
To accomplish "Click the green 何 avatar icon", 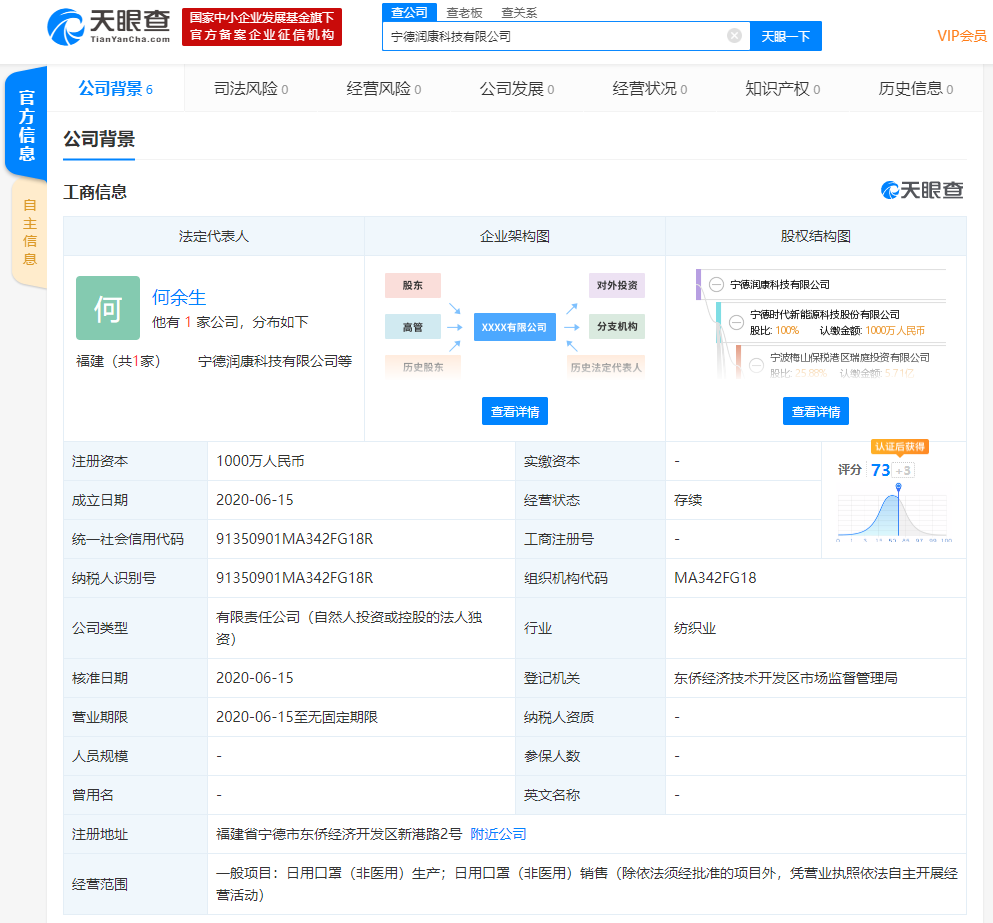I will pos(107,309).
